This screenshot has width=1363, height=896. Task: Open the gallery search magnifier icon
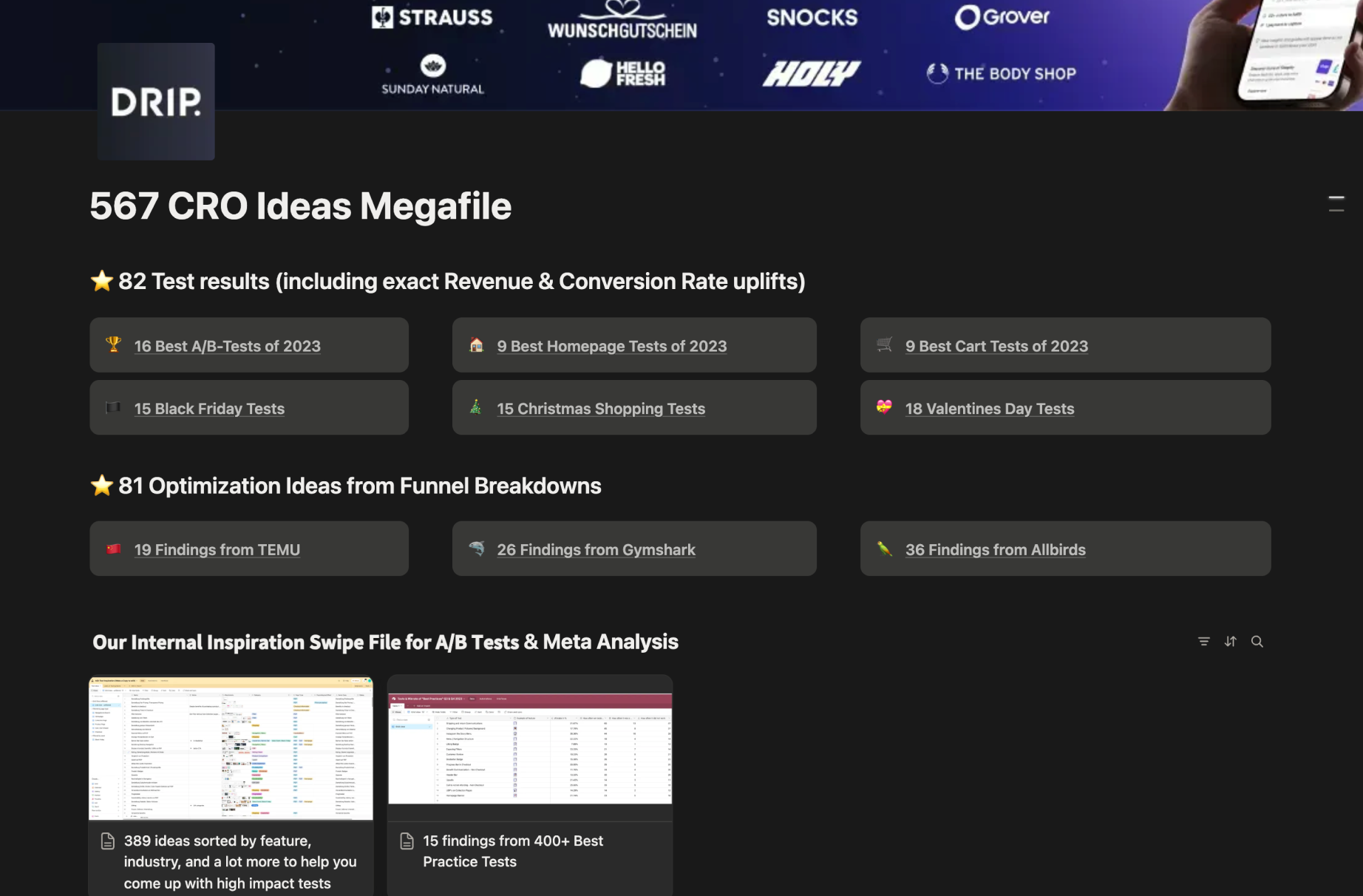pyautogui.click(x=1257, y=642)
